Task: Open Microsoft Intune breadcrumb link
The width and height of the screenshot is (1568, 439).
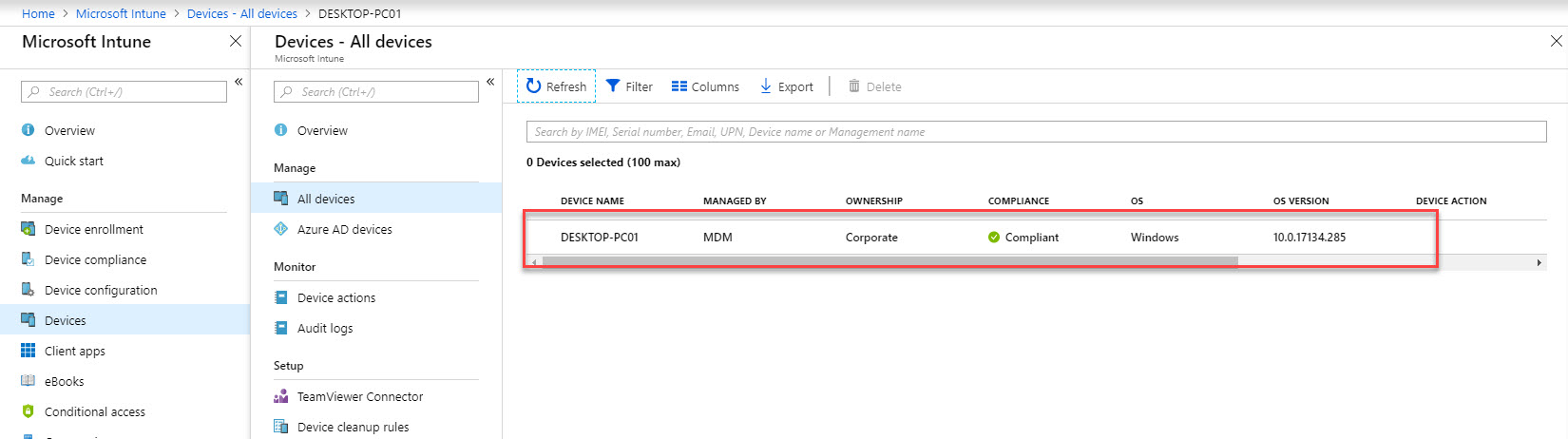Action: [x=121, y=13]
